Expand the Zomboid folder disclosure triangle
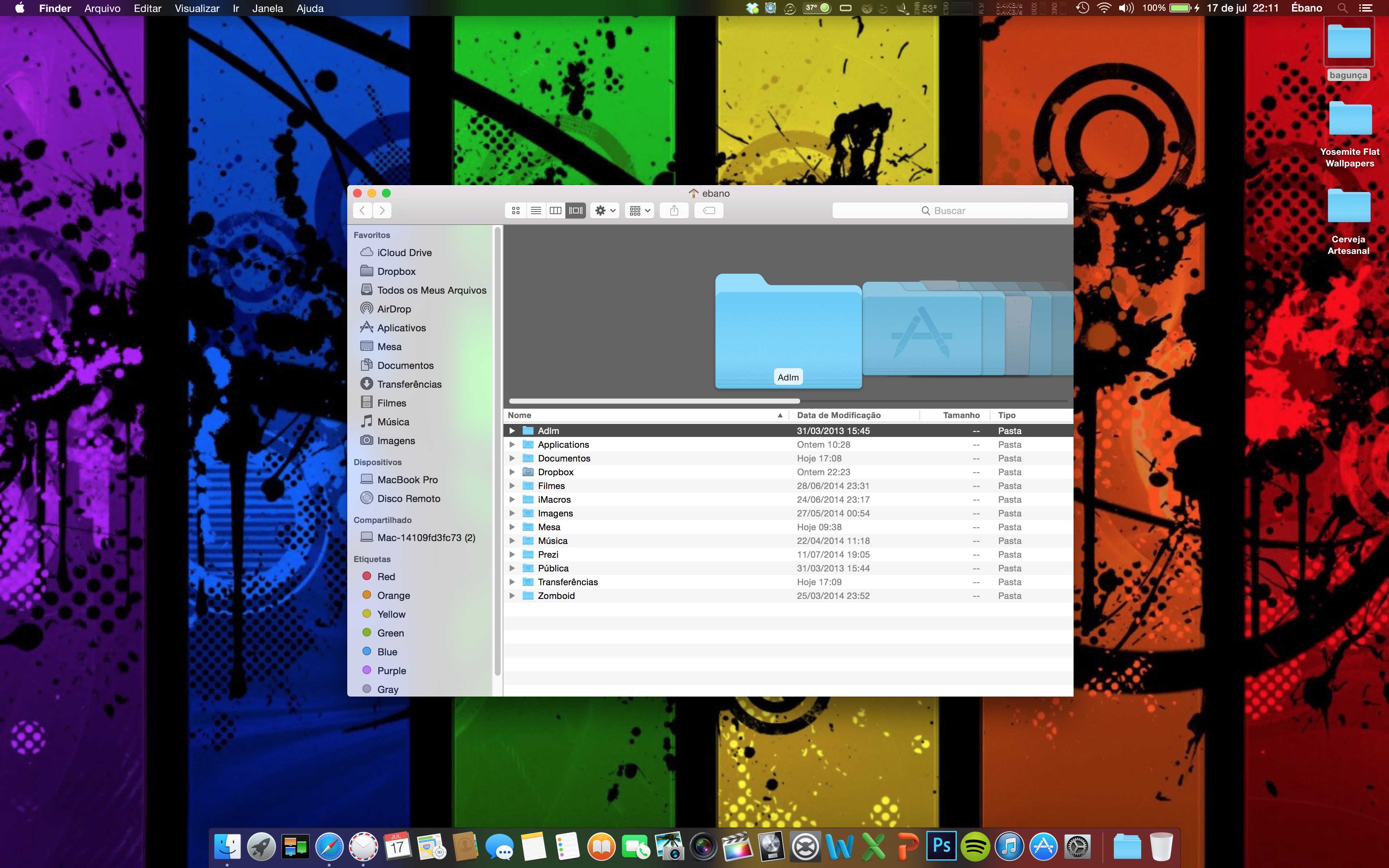Viewport: 1389px width, 868px height. [512, 596]
